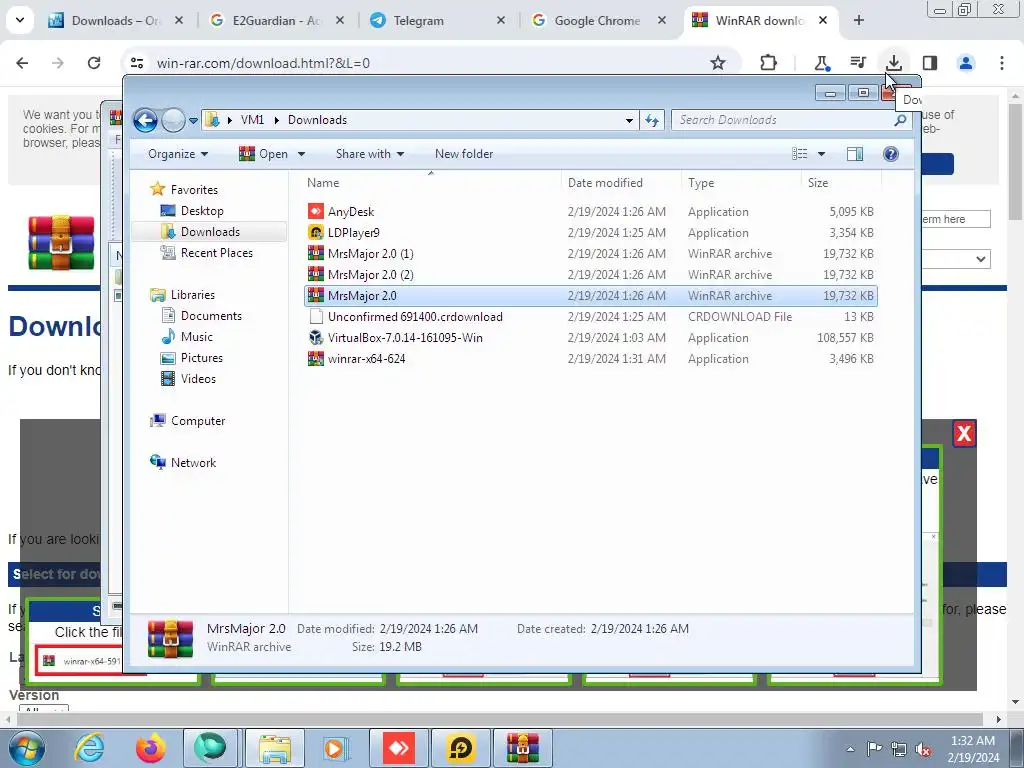
Task: Click the Chrome address bar URL
Action: pos(263,63)
